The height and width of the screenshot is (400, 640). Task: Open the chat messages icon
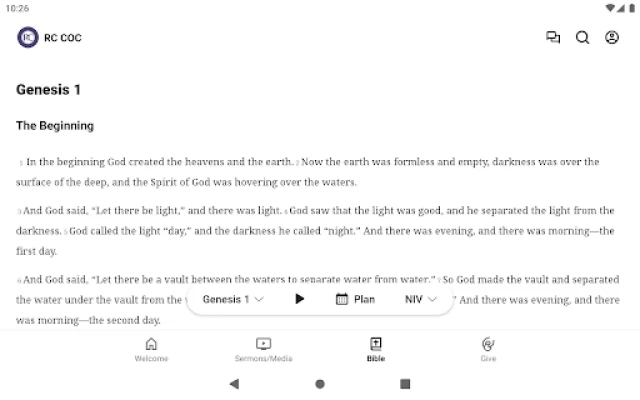coord(553,38)
